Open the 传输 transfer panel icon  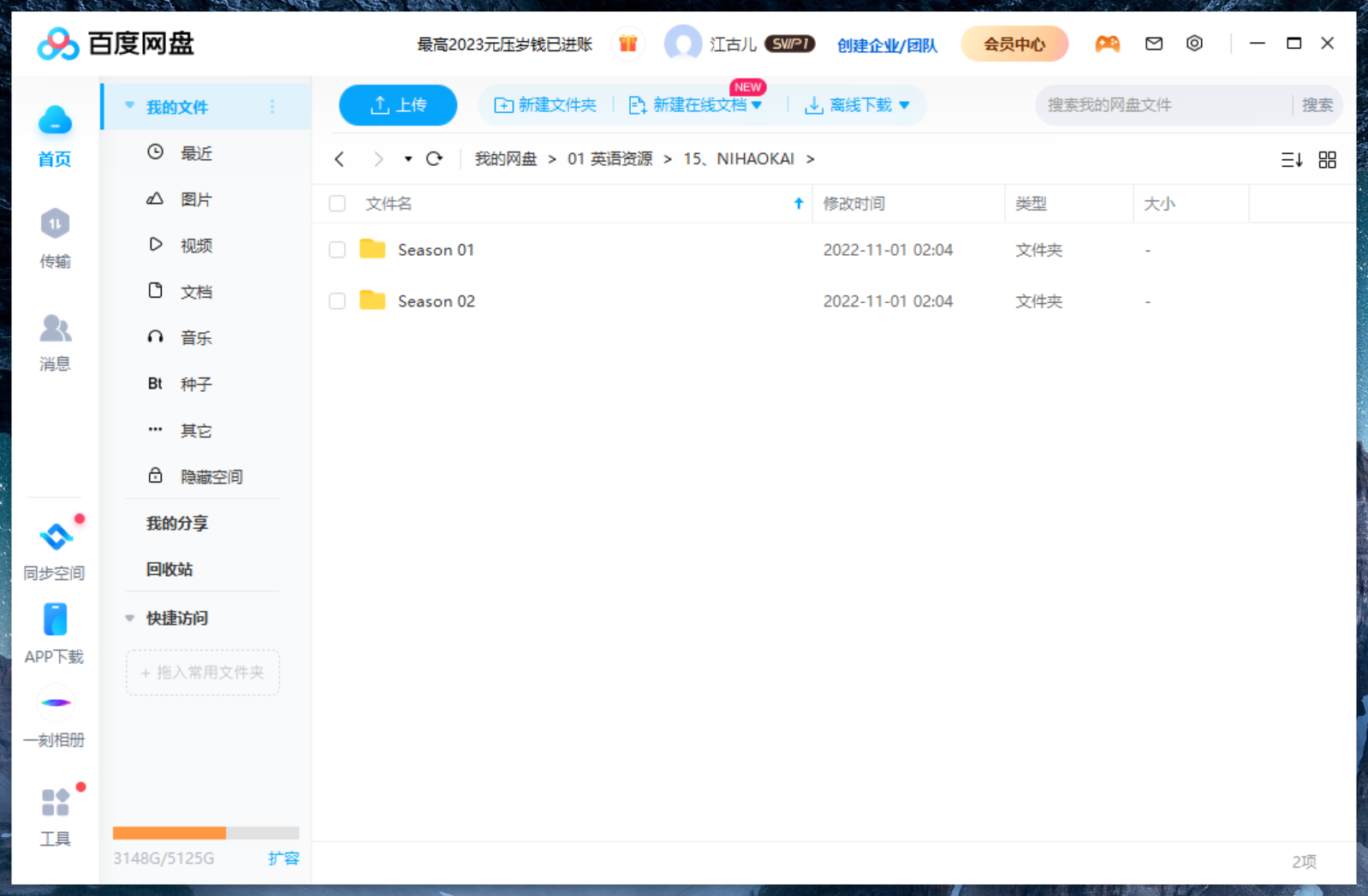55,224
